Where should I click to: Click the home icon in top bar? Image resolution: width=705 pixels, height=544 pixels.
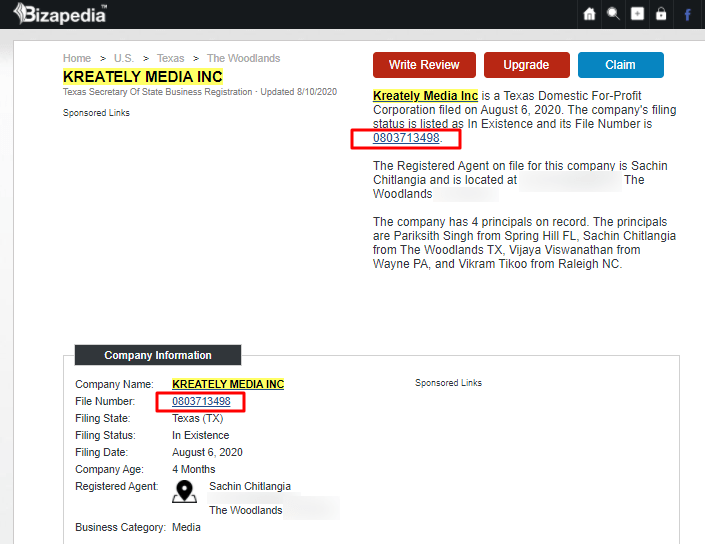(x=590, y=14)
